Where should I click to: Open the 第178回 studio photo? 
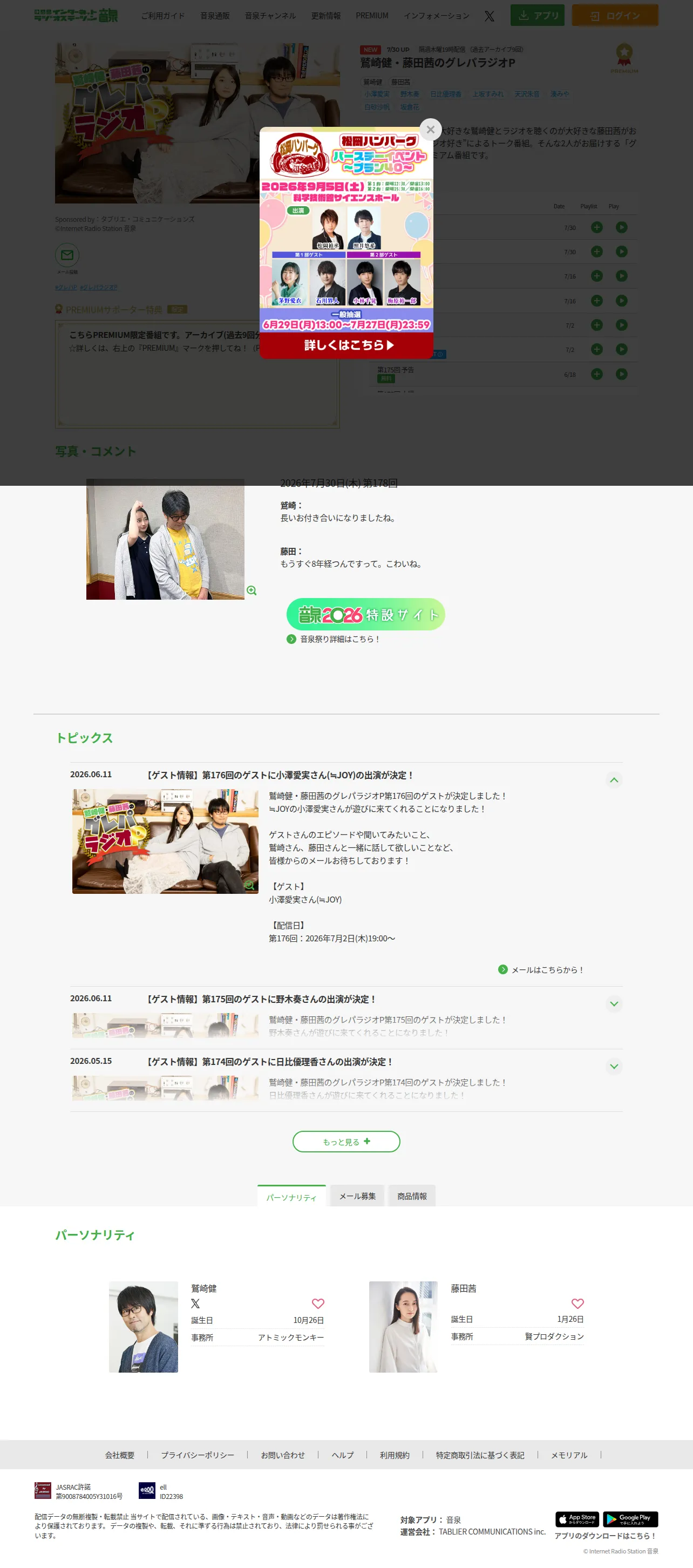tap(165, 539)
